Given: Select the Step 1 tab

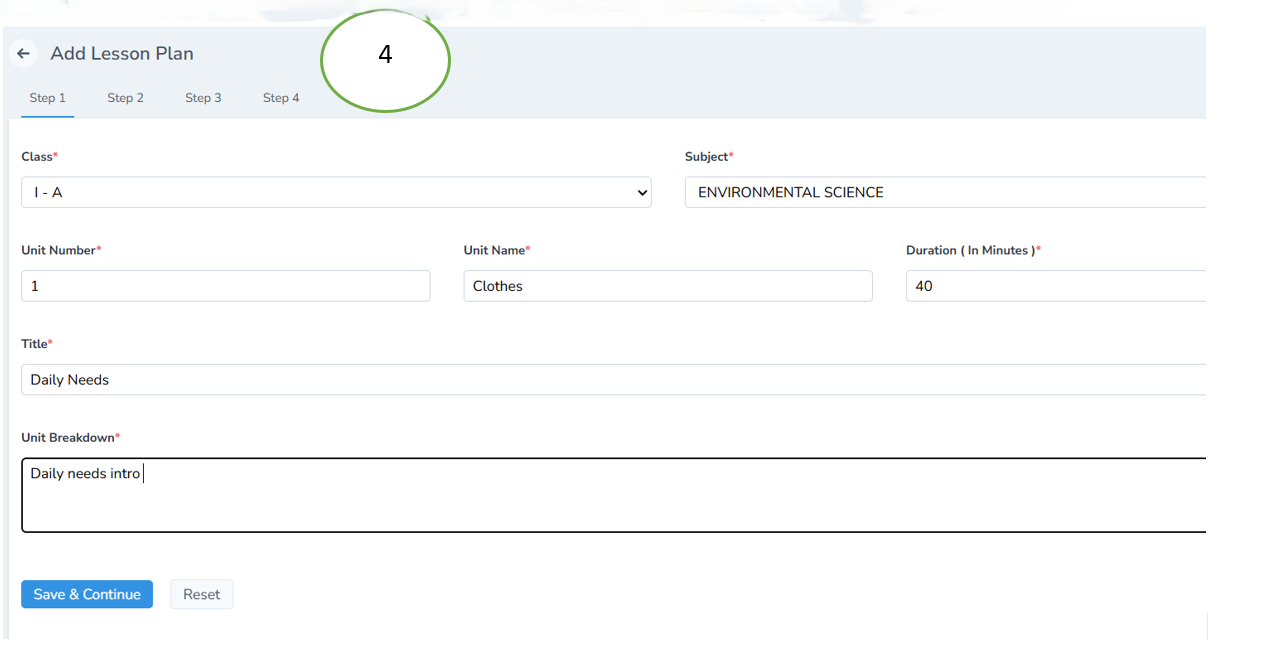Looking at the screenshot, I should 47,97.
